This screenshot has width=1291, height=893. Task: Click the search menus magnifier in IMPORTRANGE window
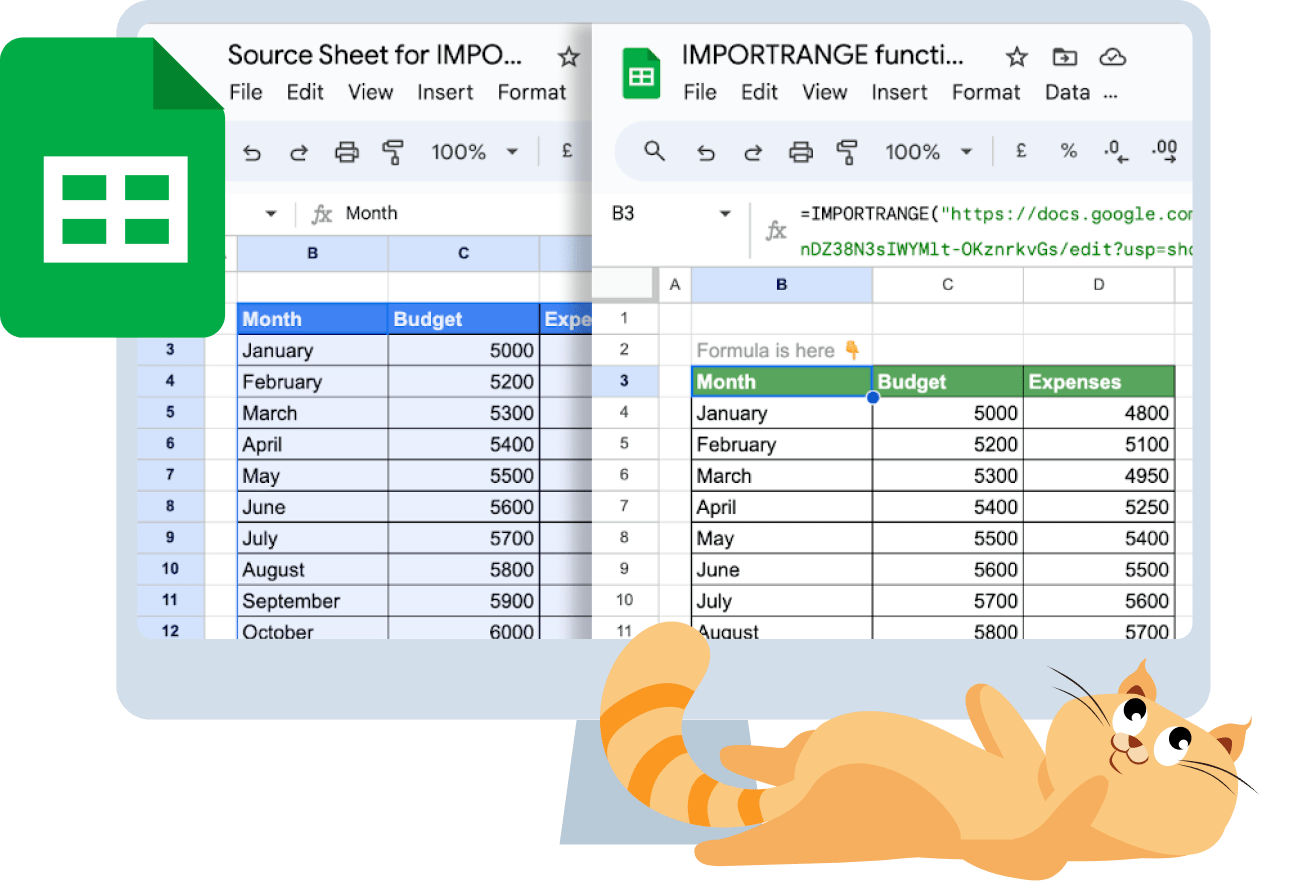[655, 151]
